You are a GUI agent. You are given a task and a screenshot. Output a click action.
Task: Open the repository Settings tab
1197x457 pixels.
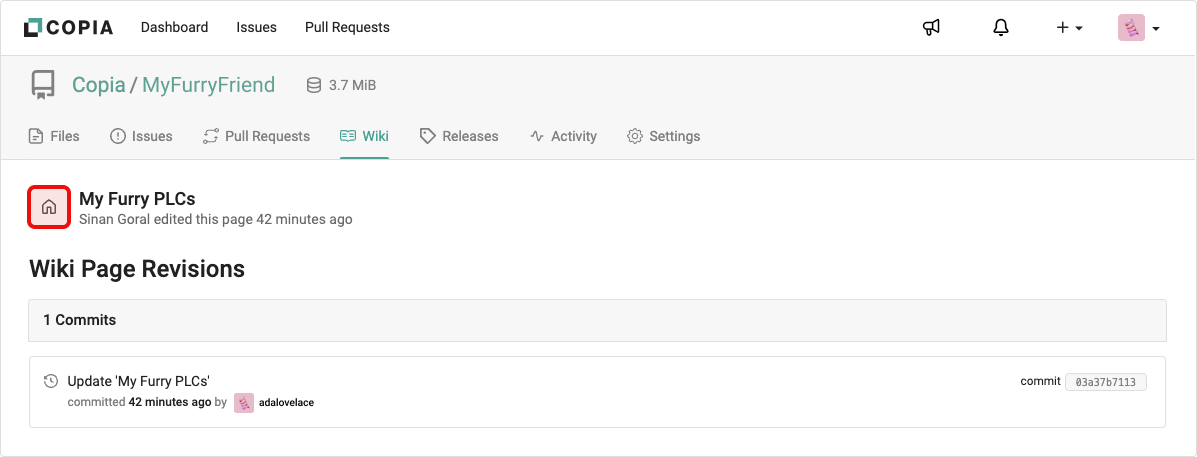pos(663,136)
